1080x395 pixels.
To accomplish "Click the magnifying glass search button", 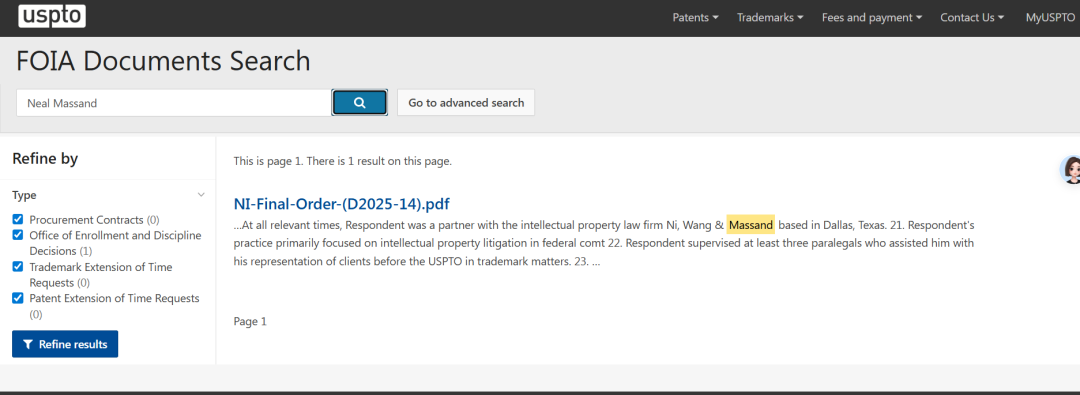I will coord(360,103).
